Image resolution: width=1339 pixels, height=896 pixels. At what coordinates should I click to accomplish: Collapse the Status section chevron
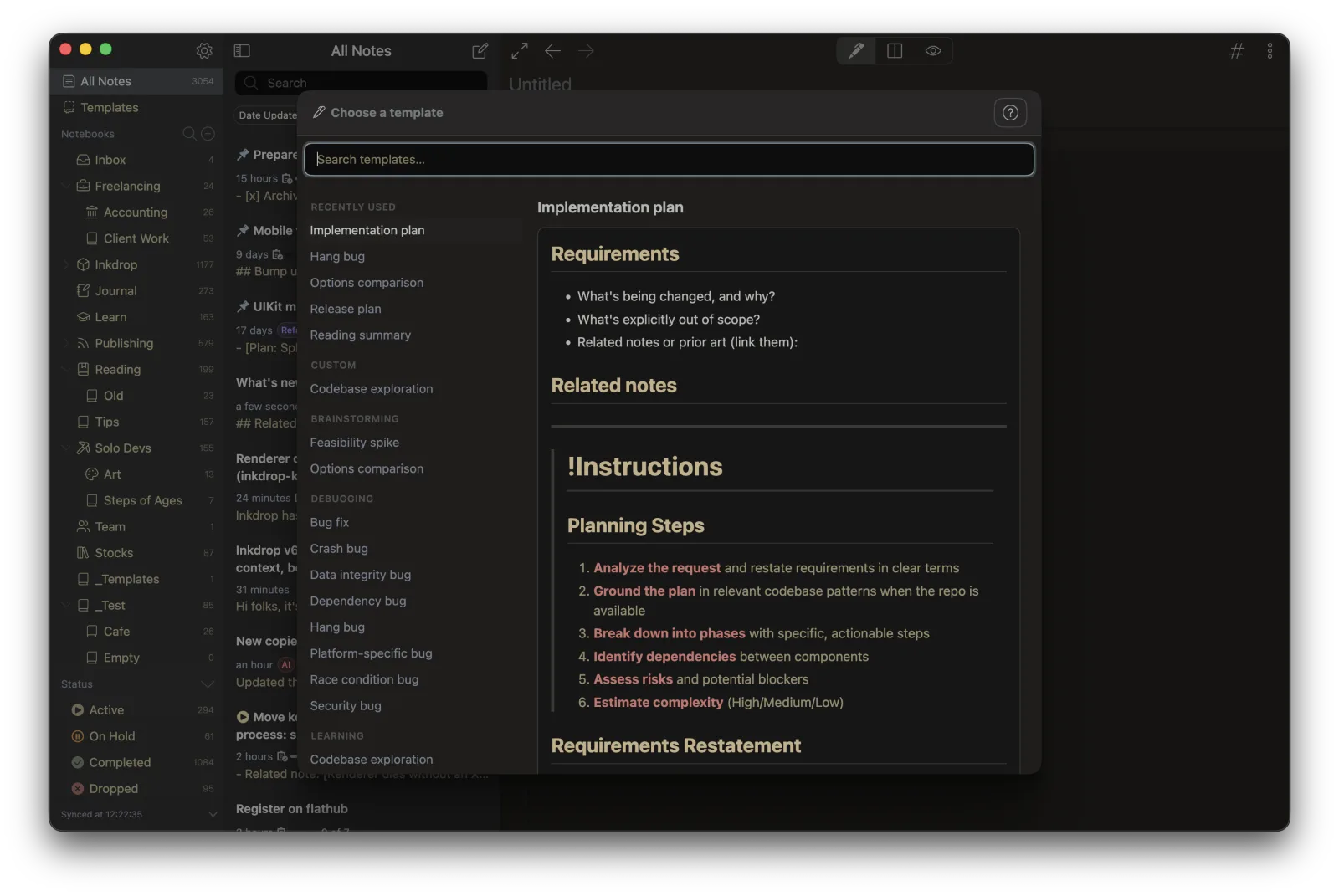(x=208, y=684)
